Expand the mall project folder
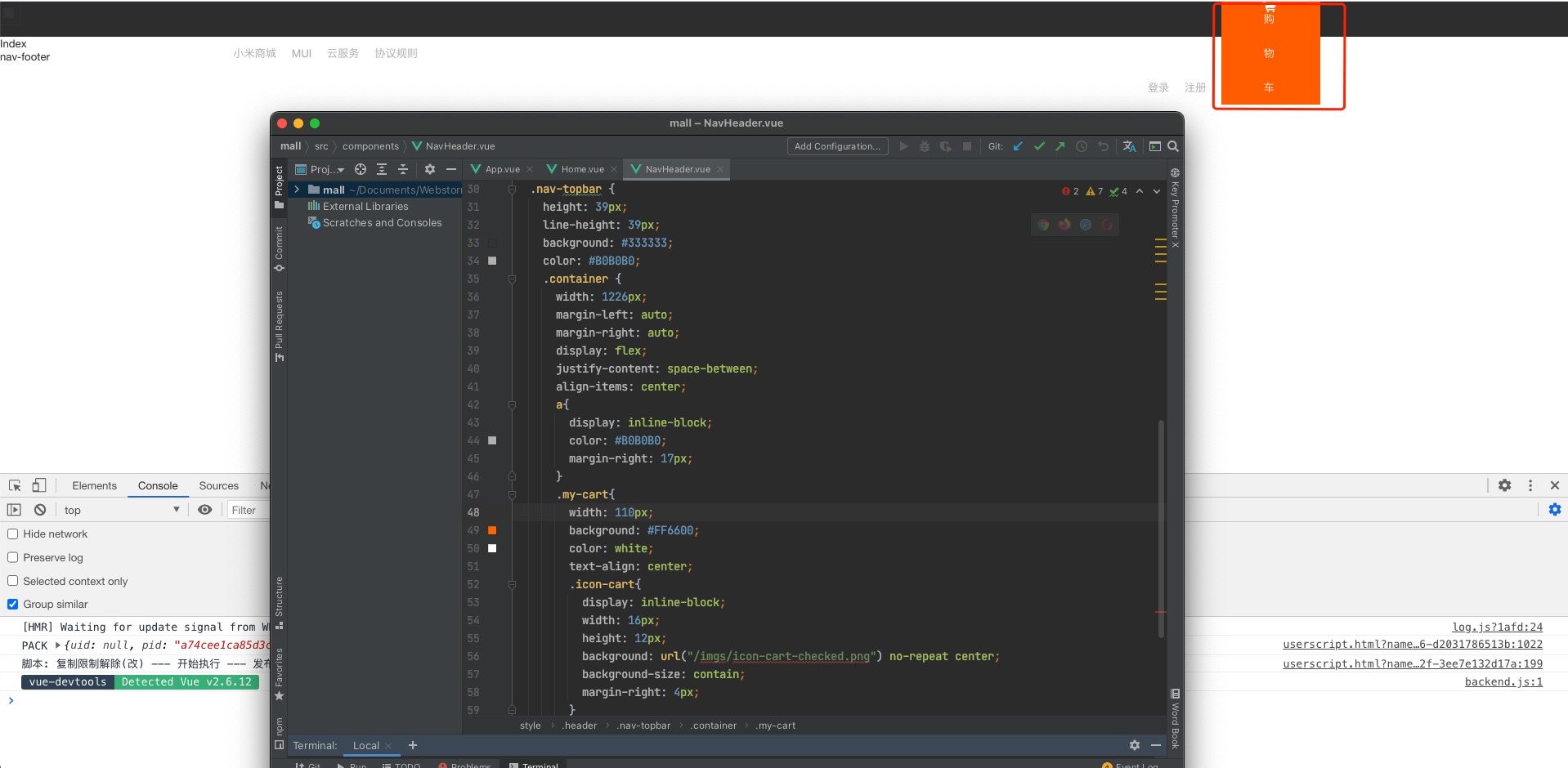Image resolution: width=1568 pixels, height=768 pixels. point(298,190)
